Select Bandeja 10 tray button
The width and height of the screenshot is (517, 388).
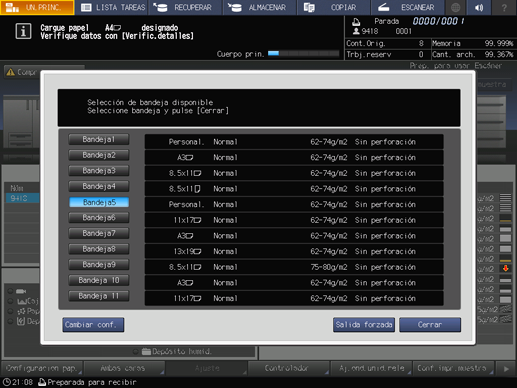99,280
